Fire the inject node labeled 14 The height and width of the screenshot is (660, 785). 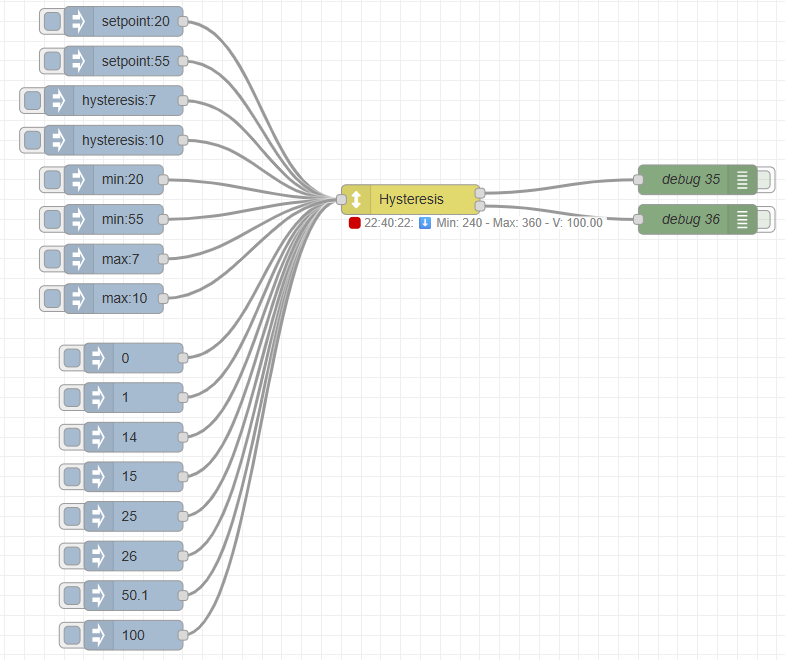click(x=72, y=437)
